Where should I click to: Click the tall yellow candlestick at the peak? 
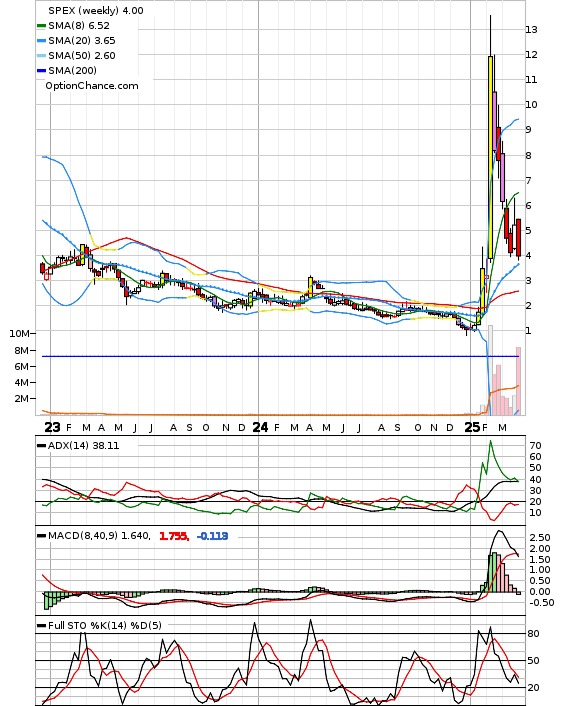(490, 157)
